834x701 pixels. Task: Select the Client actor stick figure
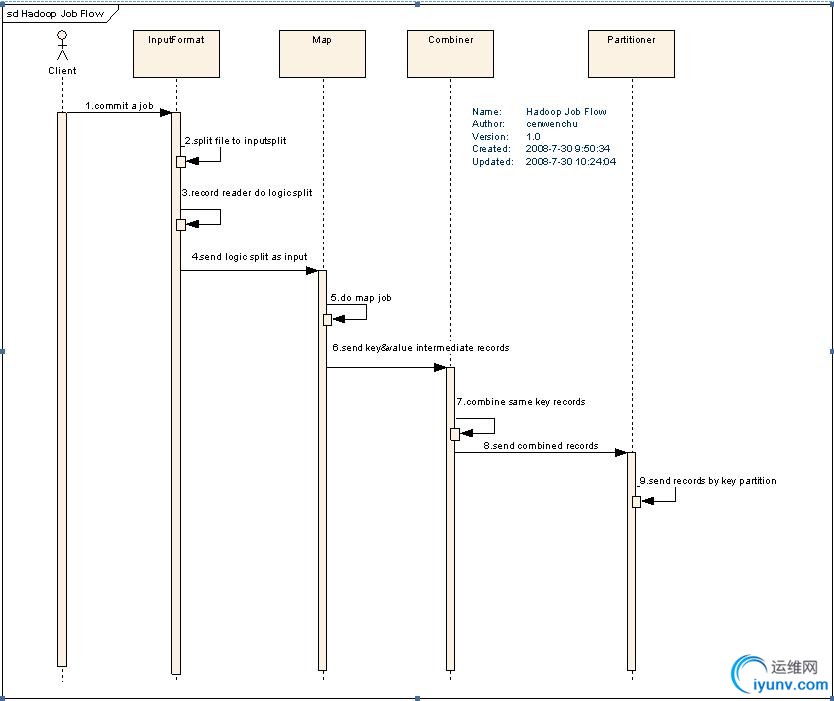click(62, 45)
